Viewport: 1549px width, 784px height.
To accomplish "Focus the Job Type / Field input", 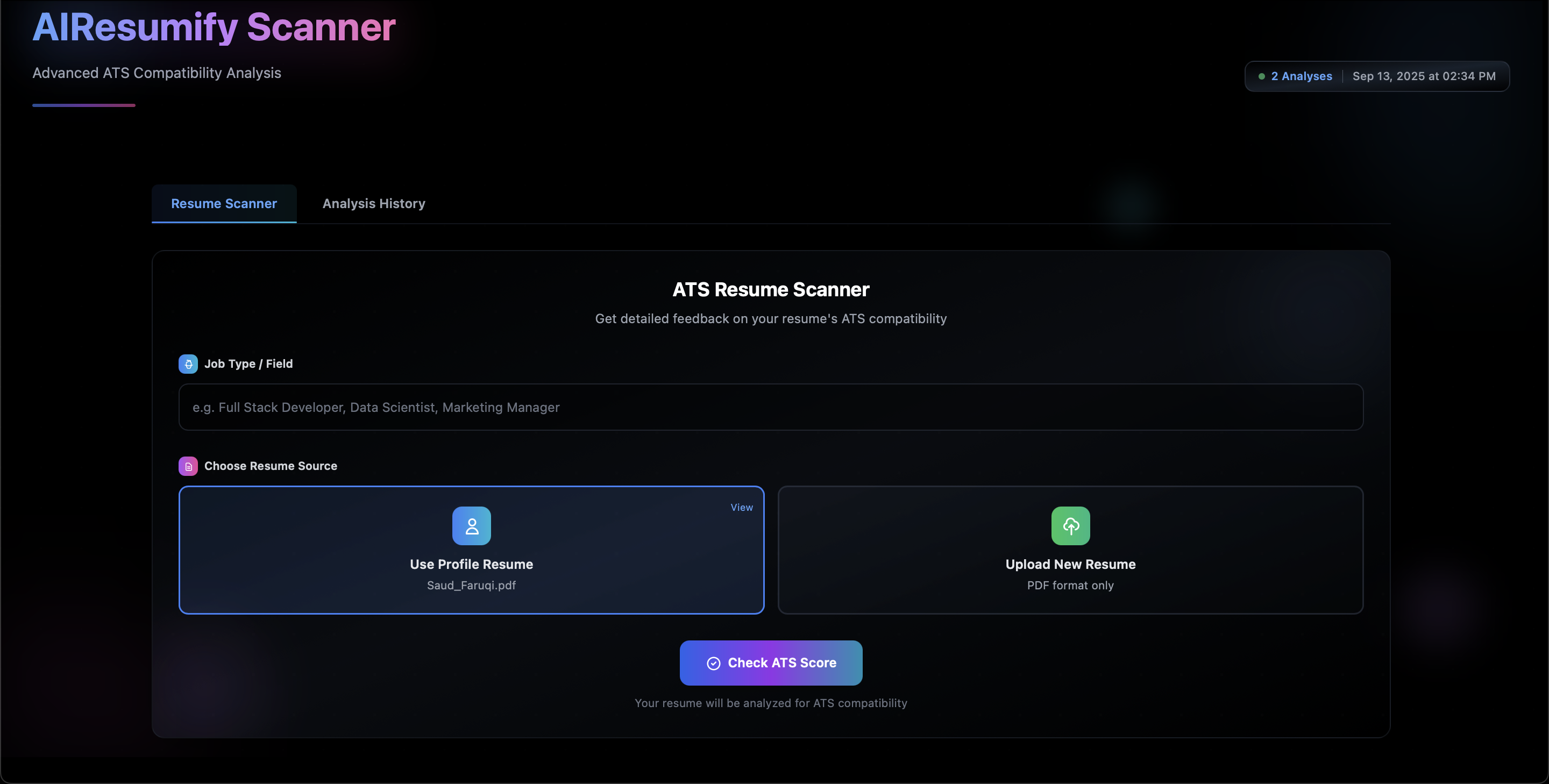I will click(x=771, y=407).
